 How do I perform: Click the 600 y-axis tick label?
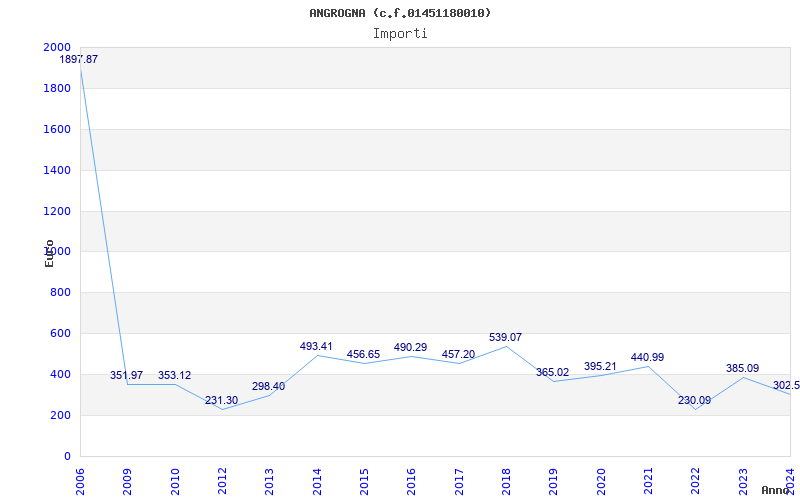(61, 334)
